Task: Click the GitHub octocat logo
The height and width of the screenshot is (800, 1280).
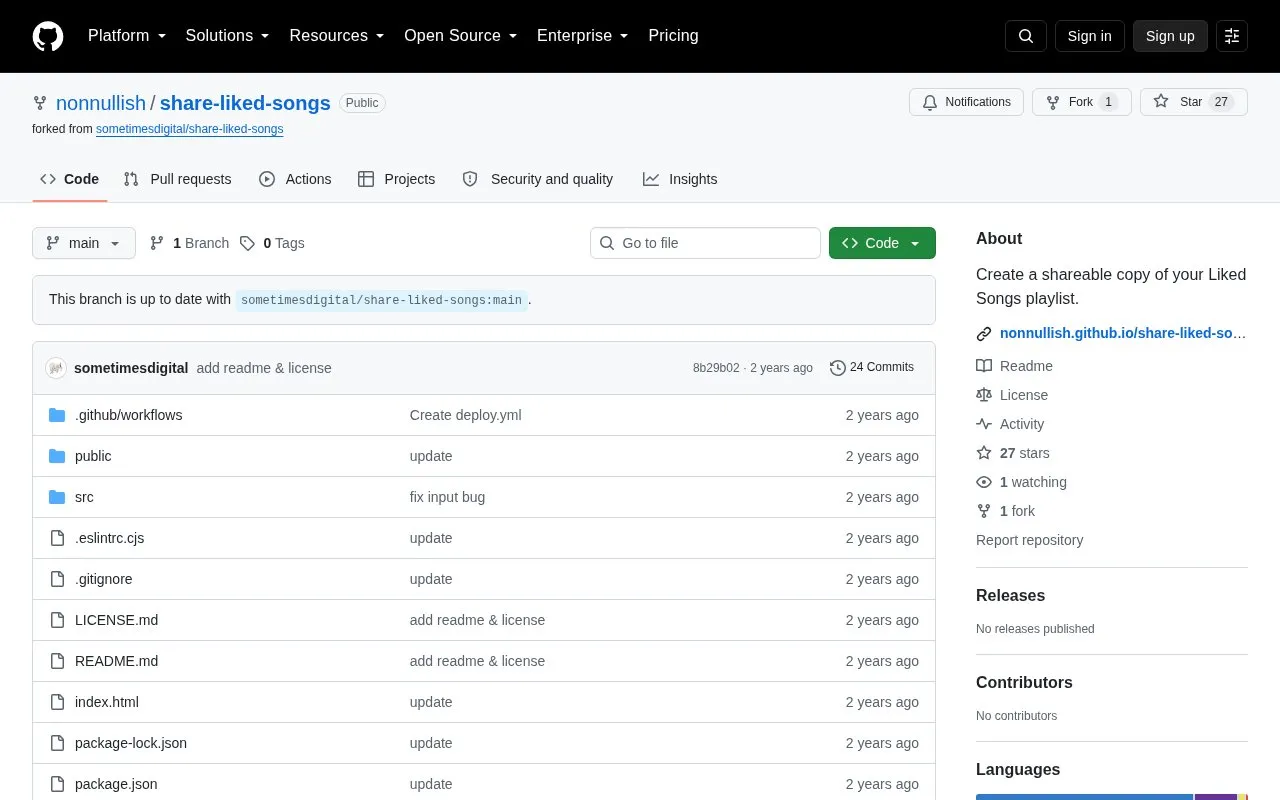Action: [48, 36]
